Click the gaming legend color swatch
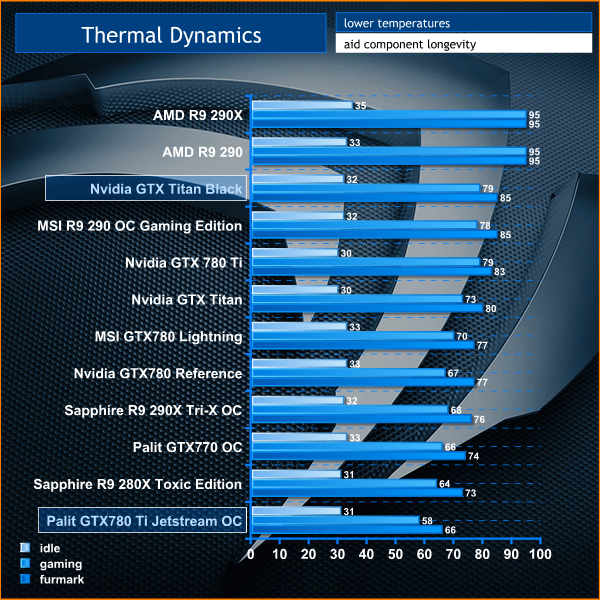 [25, 563]
